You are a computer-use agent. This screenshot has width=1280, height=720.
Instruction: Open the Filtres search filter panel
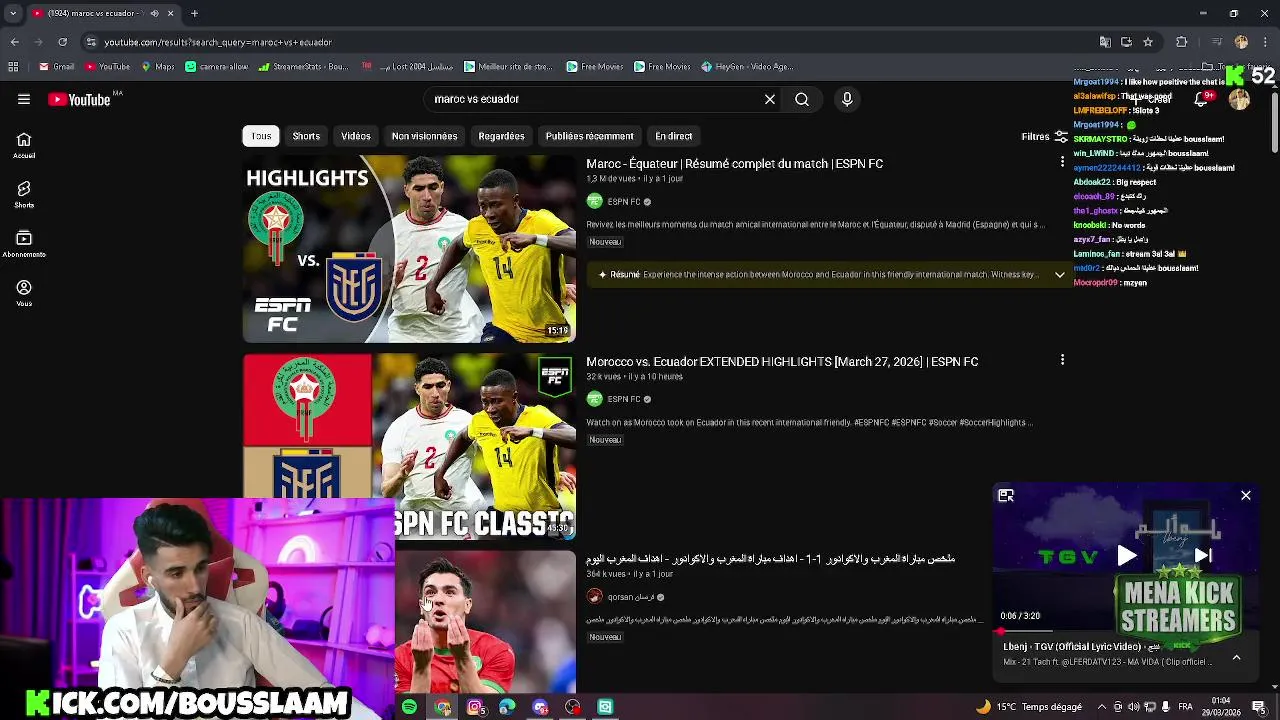click(x=1045, y=136)
